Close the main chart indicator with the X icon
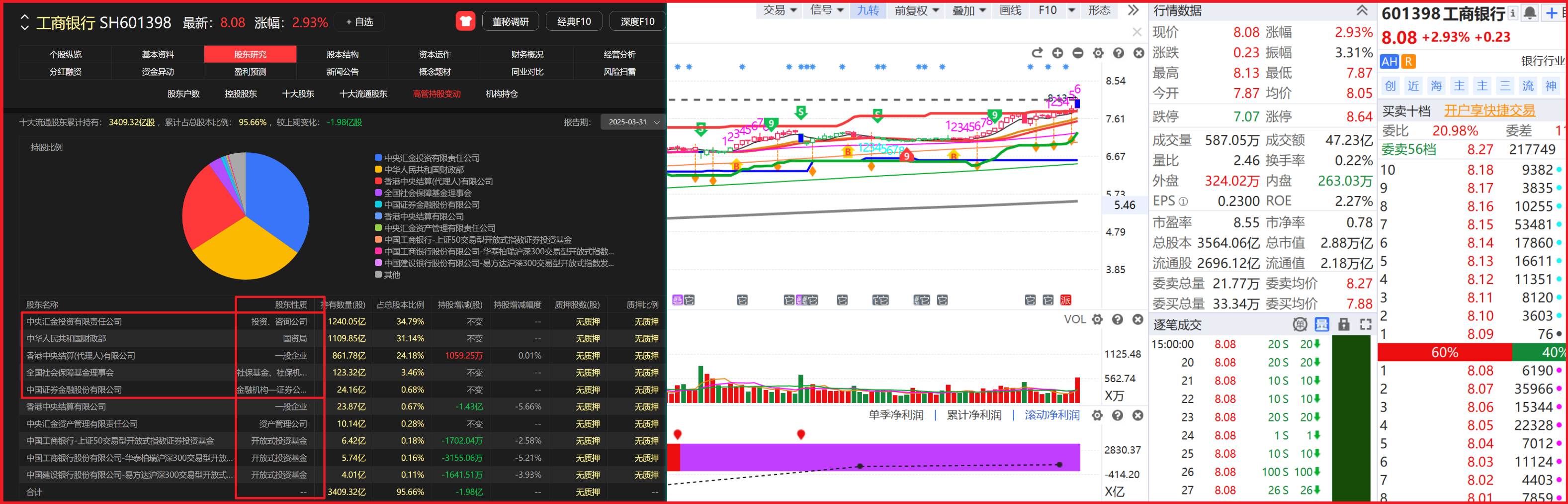The image size is (1568, 504). tap(1138, 53)
